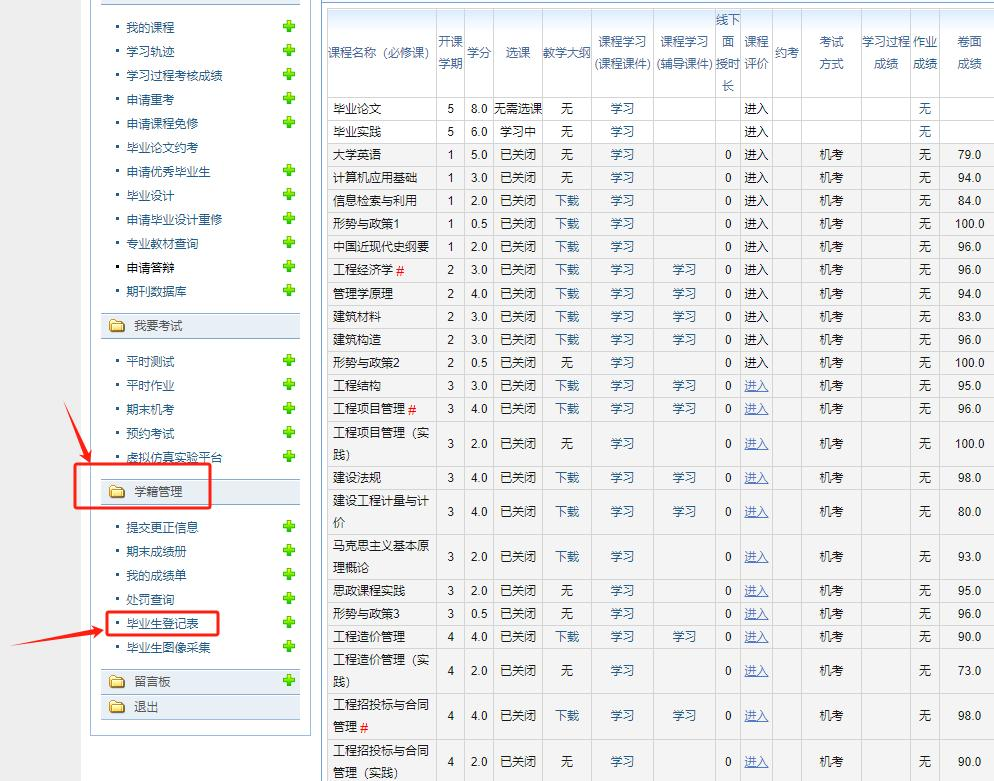994x781 pixels.
Task: Click 下载 syllabus for 工程造价管理
Action: (x=567, y=637)
